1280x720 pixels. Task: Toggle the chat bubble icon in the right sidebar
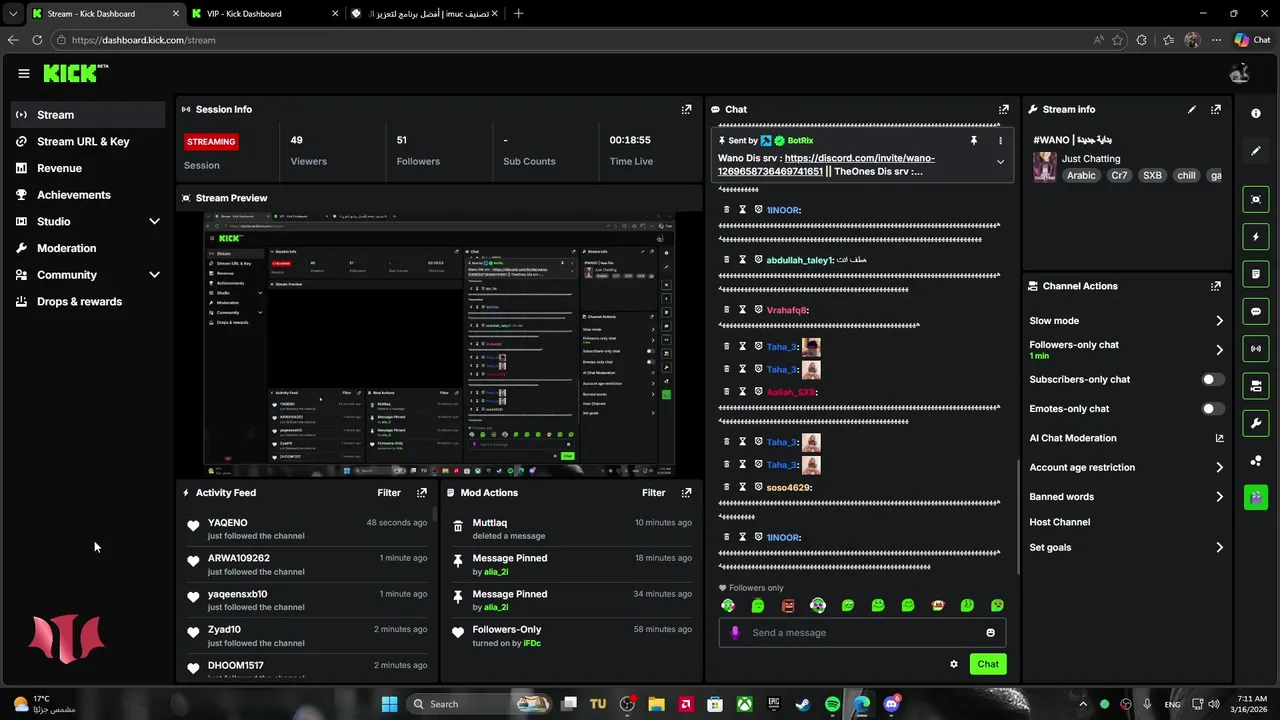coord(1256,311)
